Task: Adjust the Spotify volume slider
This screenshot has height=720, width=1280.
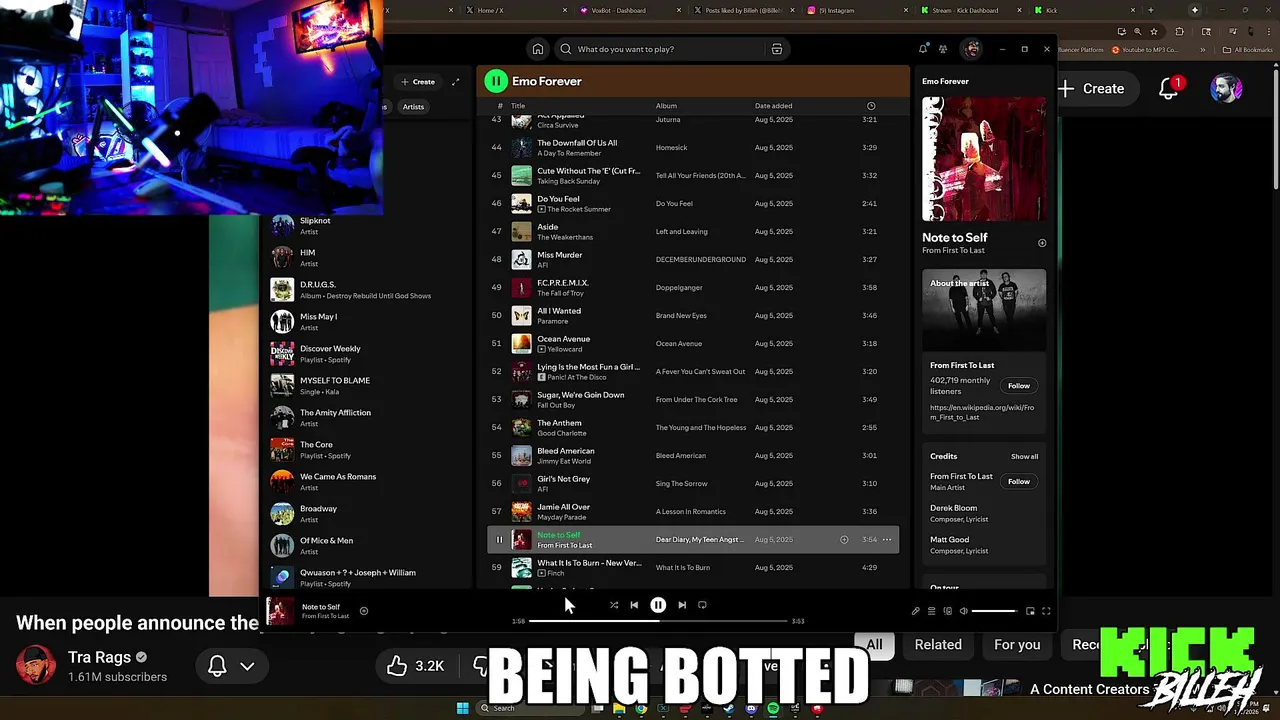Action: [995, 611]
